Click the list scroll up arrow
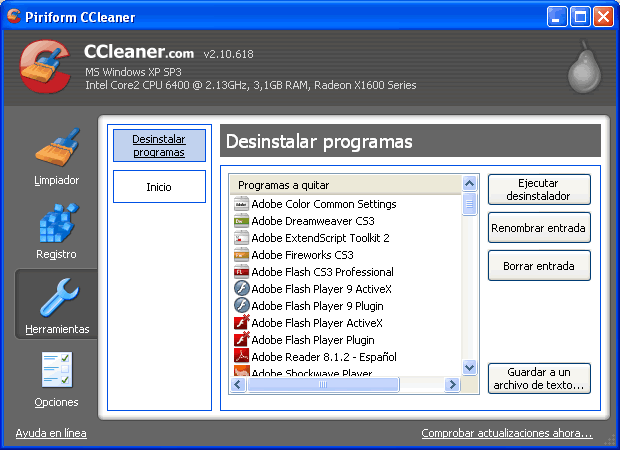Screen dimensions: 620x450 [x=469, y=183]
